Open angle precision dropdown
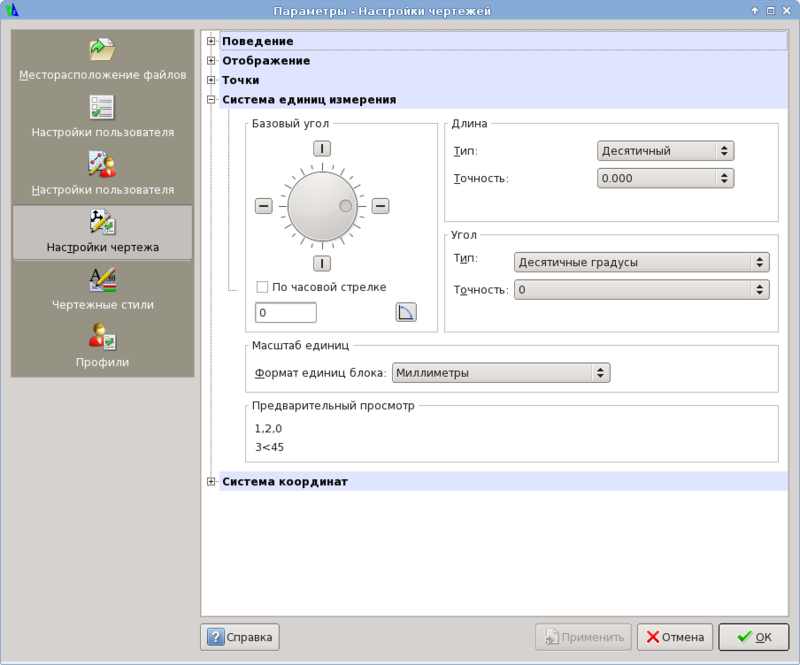800x665 pixels. 641,289
